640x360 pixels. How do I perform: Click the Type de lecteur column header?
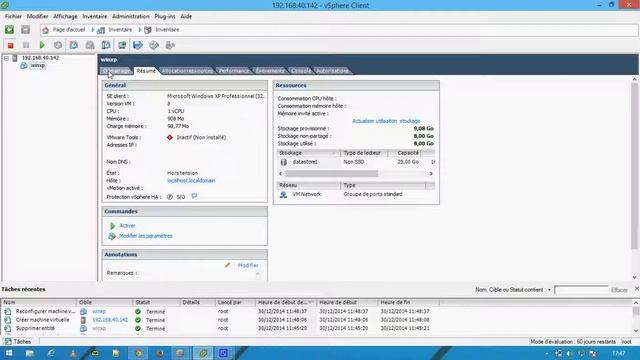tap(364, 153)
